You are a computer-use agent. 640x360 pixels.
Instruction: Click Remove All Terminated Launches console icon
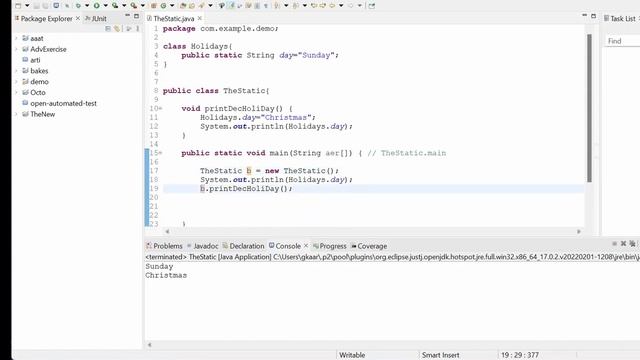point(632,244)
